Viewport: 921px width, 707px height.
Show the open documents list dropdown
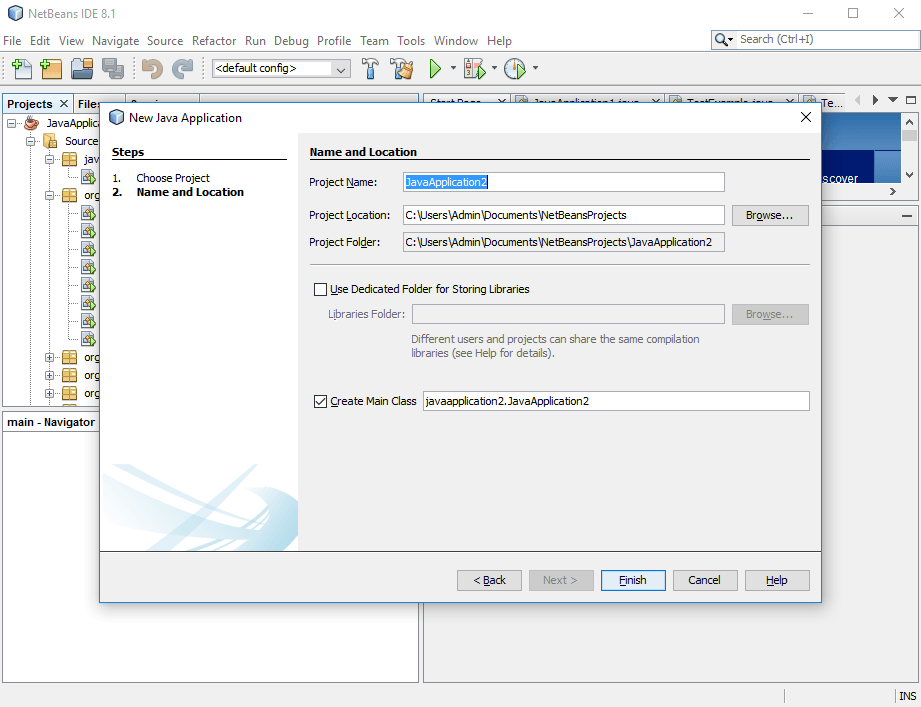tap(893, 100)
